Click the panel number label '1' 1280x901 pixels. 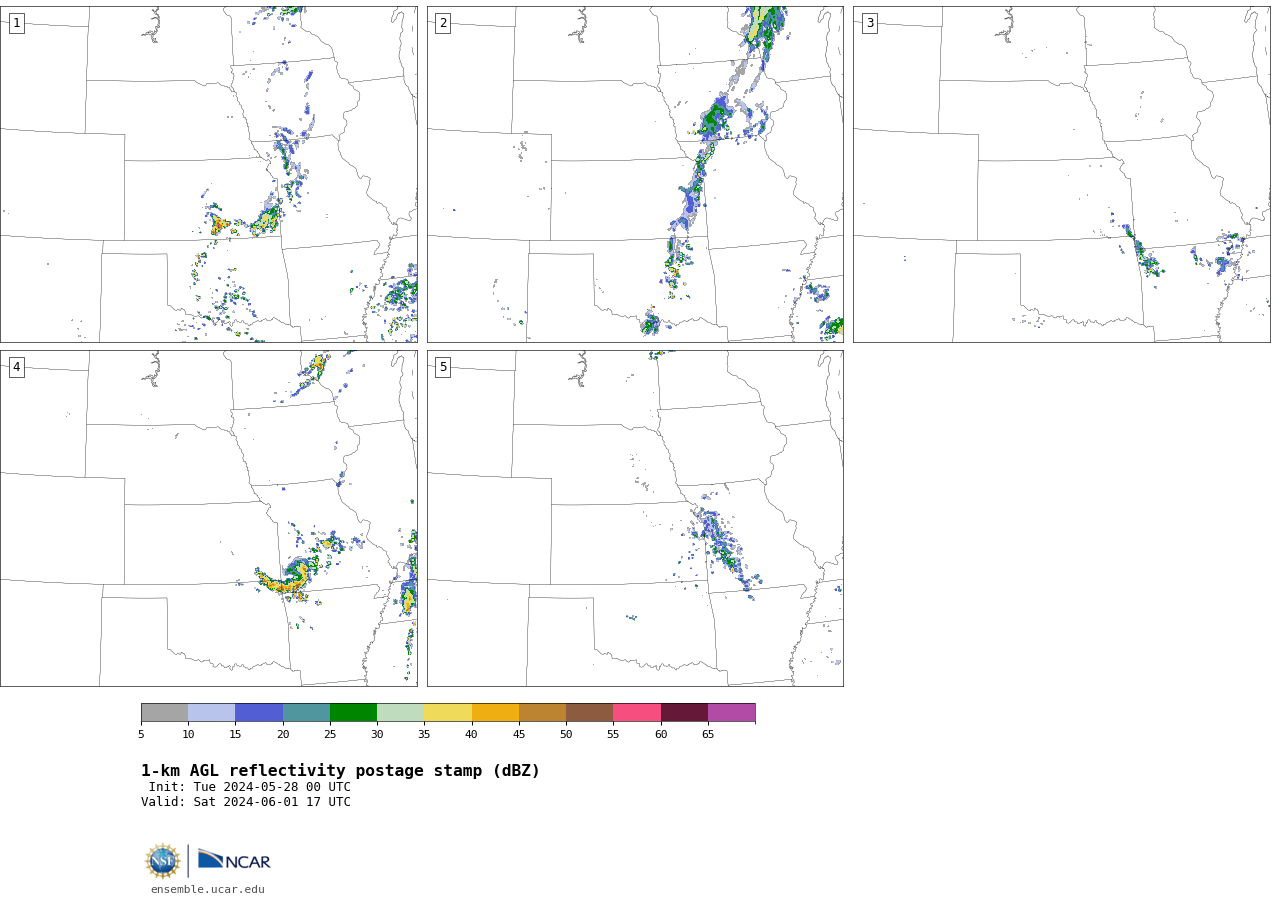point(16,23)
